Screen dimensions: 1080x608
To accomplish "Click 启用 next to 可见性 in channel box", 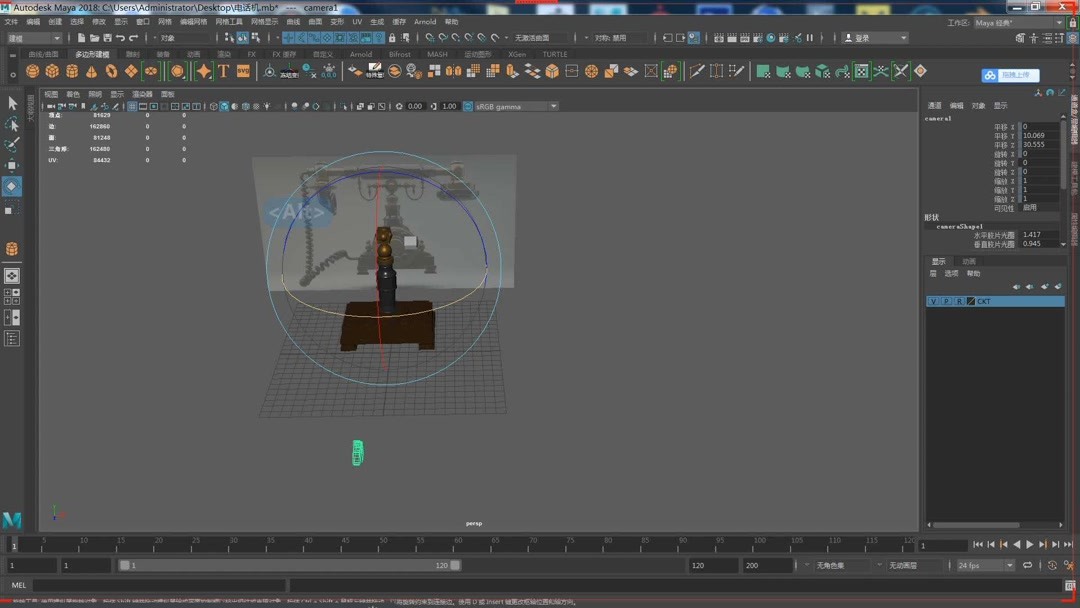I will pyautogui.click(x=1029, y=208).
